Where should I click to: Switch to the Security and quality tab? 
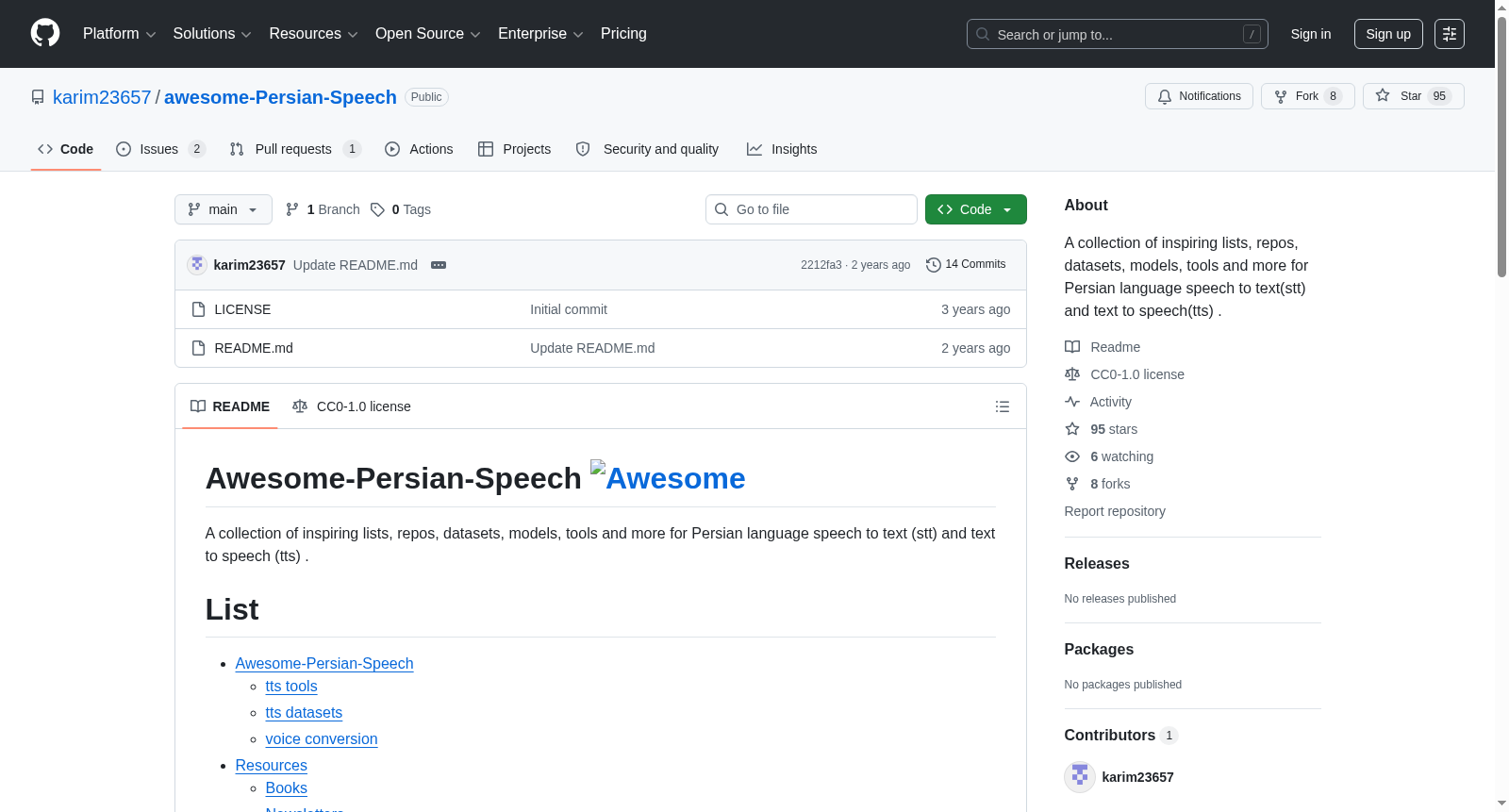[647, 149]
